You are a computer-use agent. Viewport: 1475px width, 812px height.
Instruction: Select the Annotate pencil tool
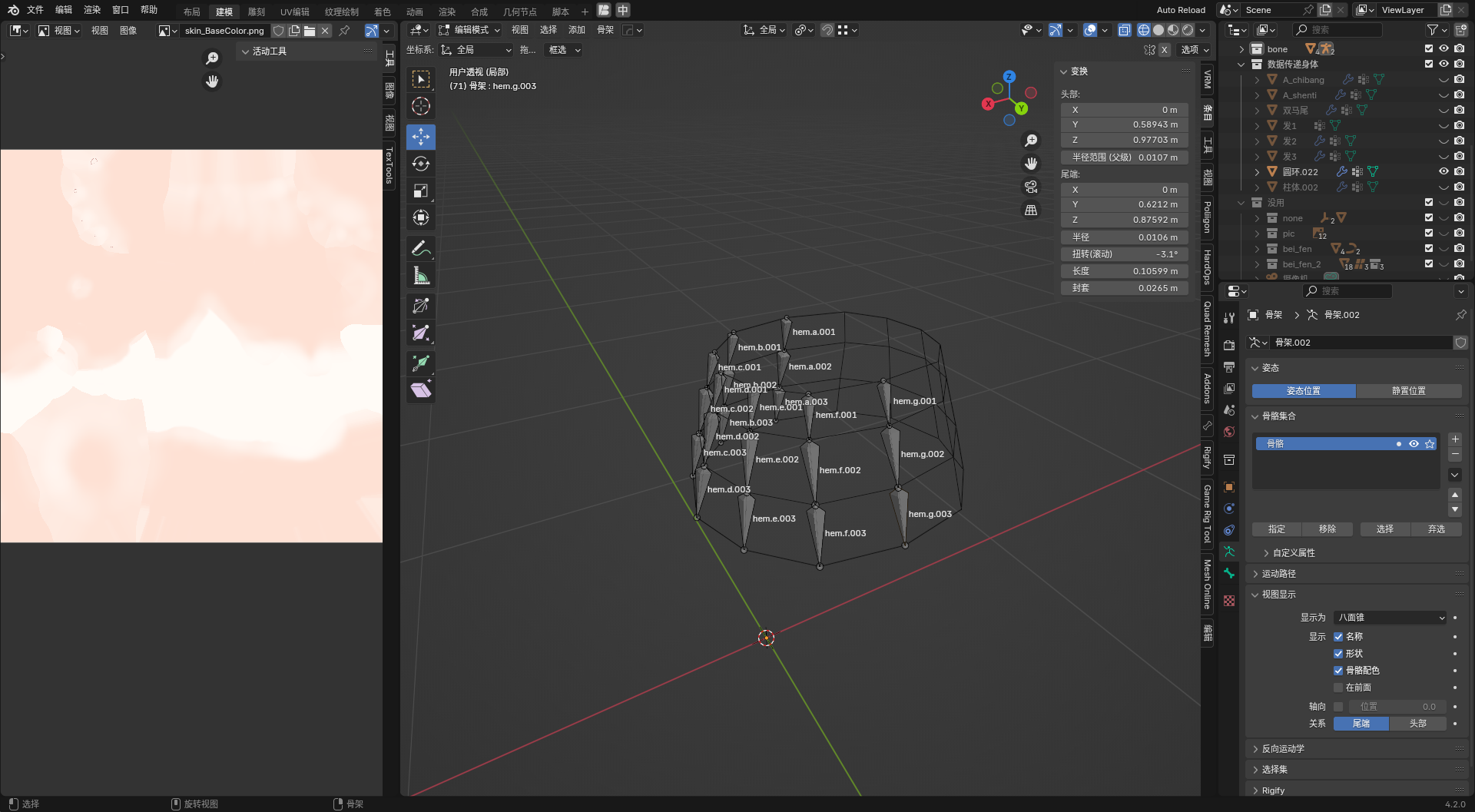[x=421, y=248]
